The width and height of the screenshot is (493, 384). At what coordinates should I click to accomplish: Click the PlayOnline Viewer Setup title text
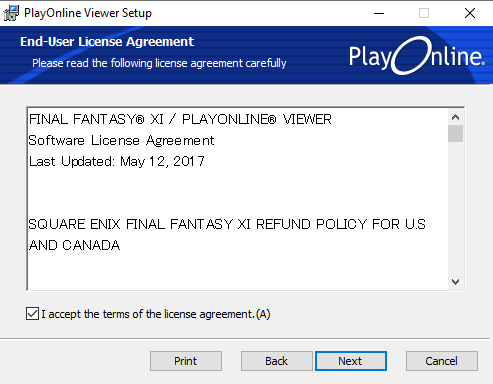(x=88, y=13)
